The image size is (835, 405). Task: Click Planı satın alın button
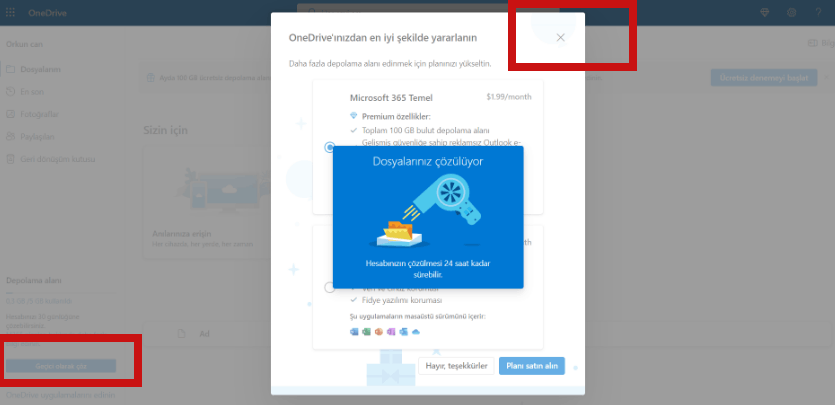tap(531, 366)
